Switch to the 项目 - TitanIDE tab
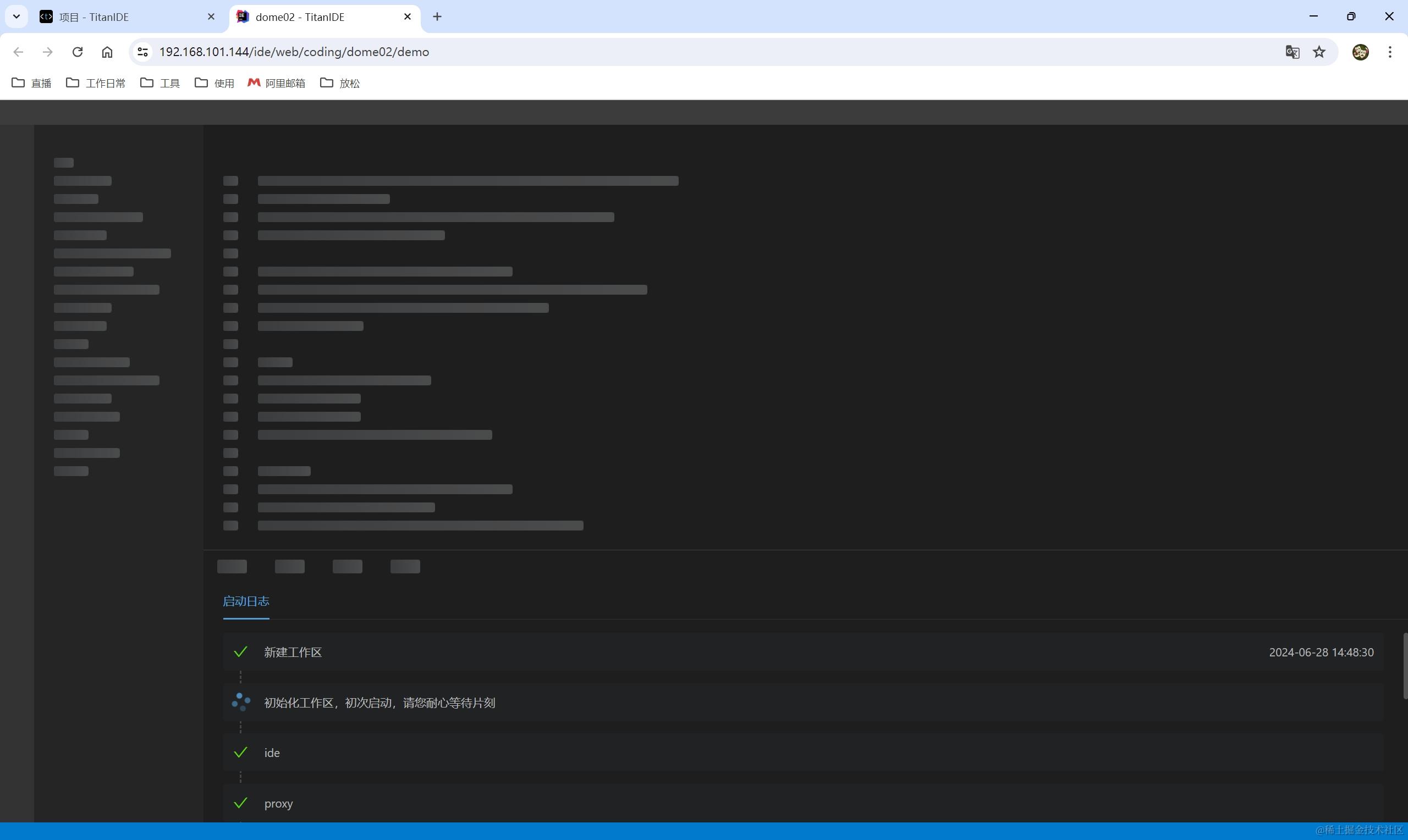Screen dimensions: 1408x840 coord(113,17)
